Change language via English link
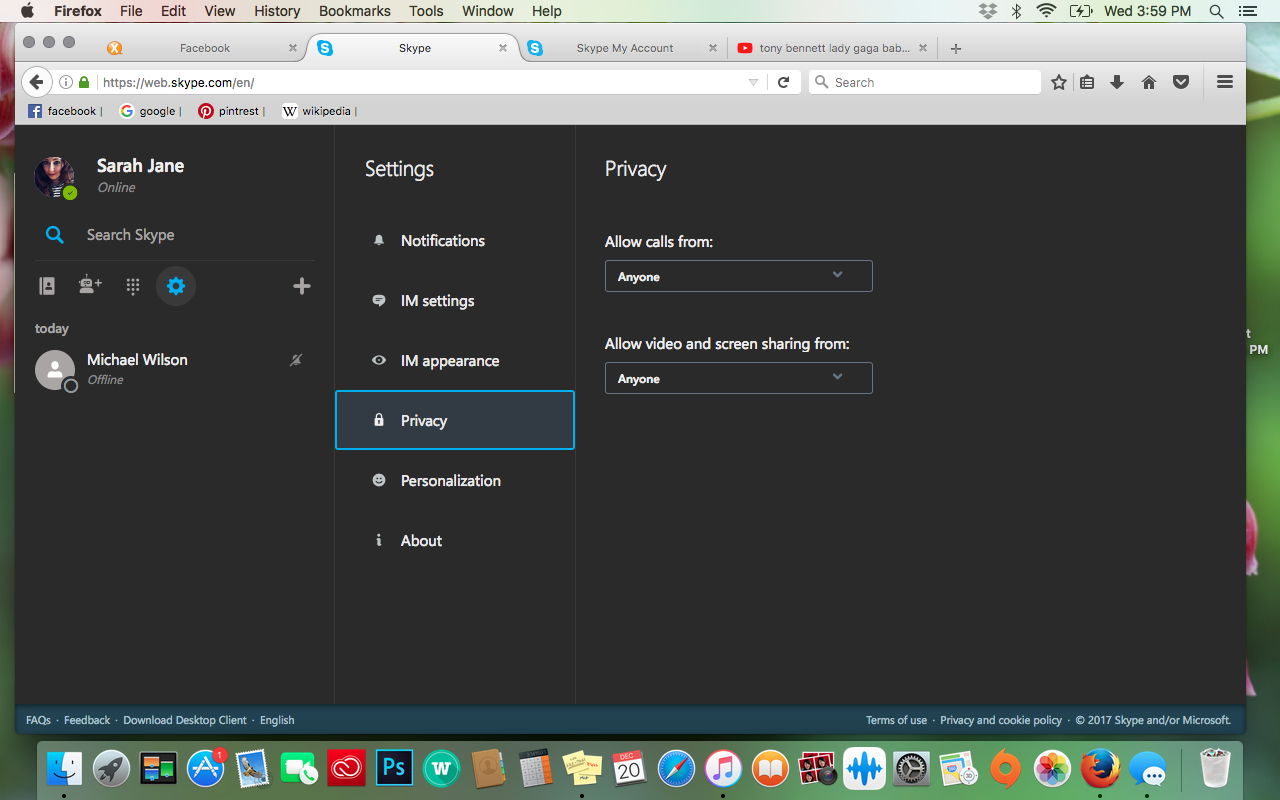The image size is (1280, 800). [277, 720]
